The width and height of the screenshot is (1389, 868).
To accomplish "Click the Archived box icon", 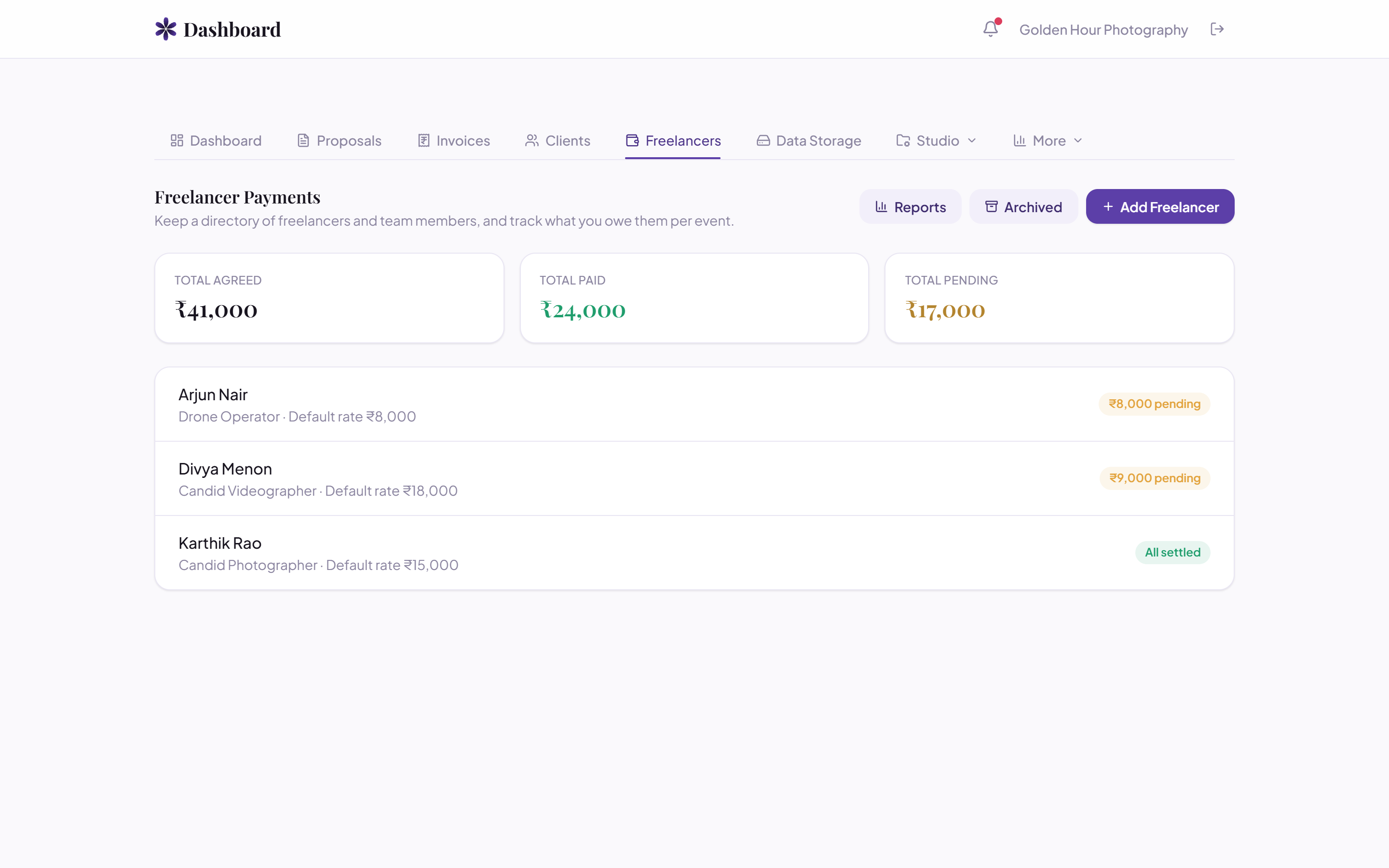I will click(x=991, y=207).
